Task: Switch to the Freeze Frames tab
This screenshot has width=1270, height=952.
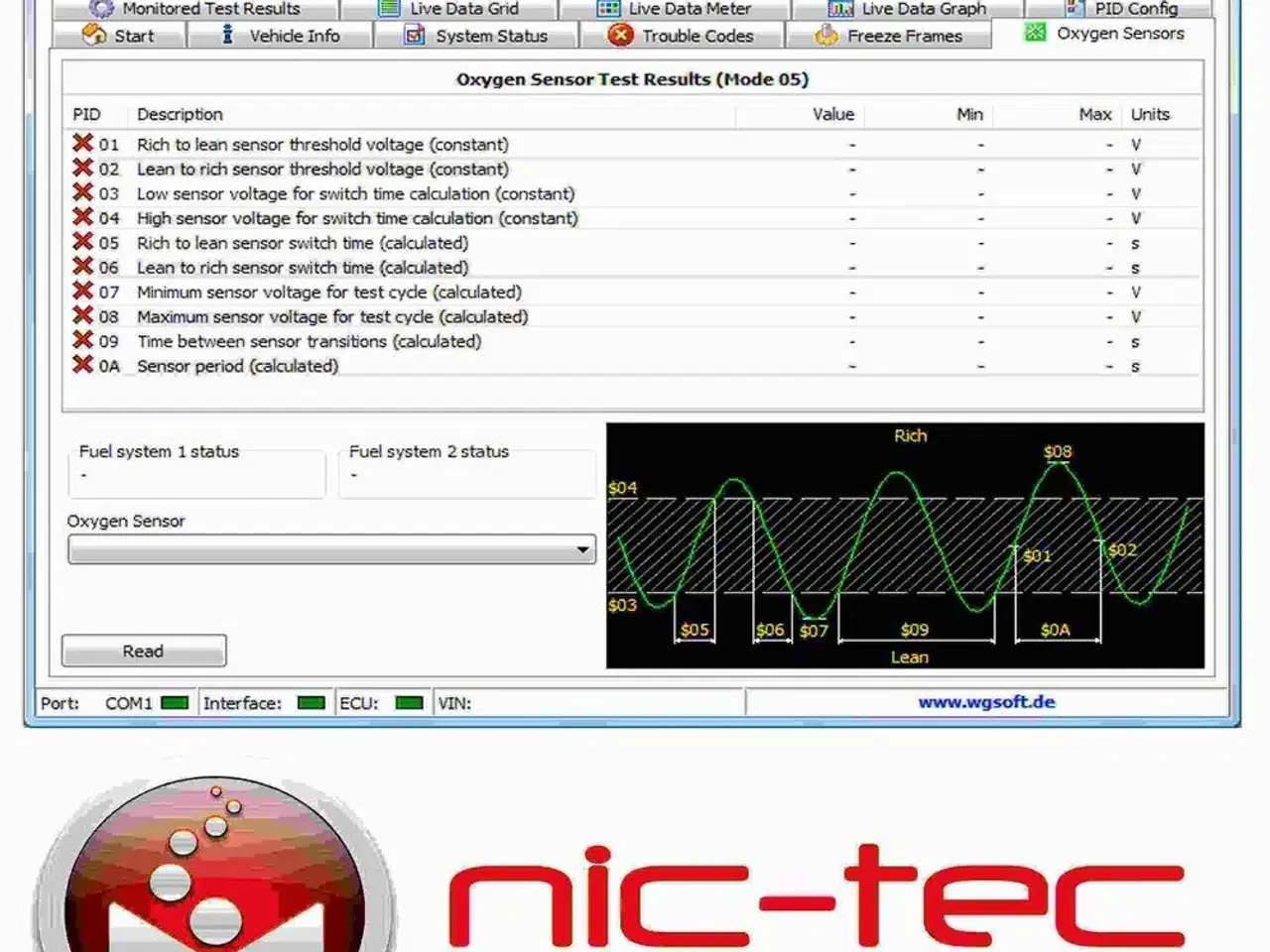Action: pyautogui.click(x=889, y=36)
